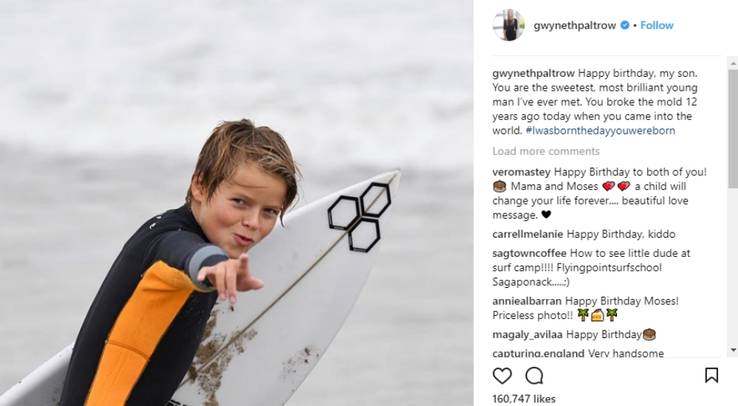Open magaly_avilaa commenter profile
This screenshot has height=406, width=738.
click(x=527, y=334)
